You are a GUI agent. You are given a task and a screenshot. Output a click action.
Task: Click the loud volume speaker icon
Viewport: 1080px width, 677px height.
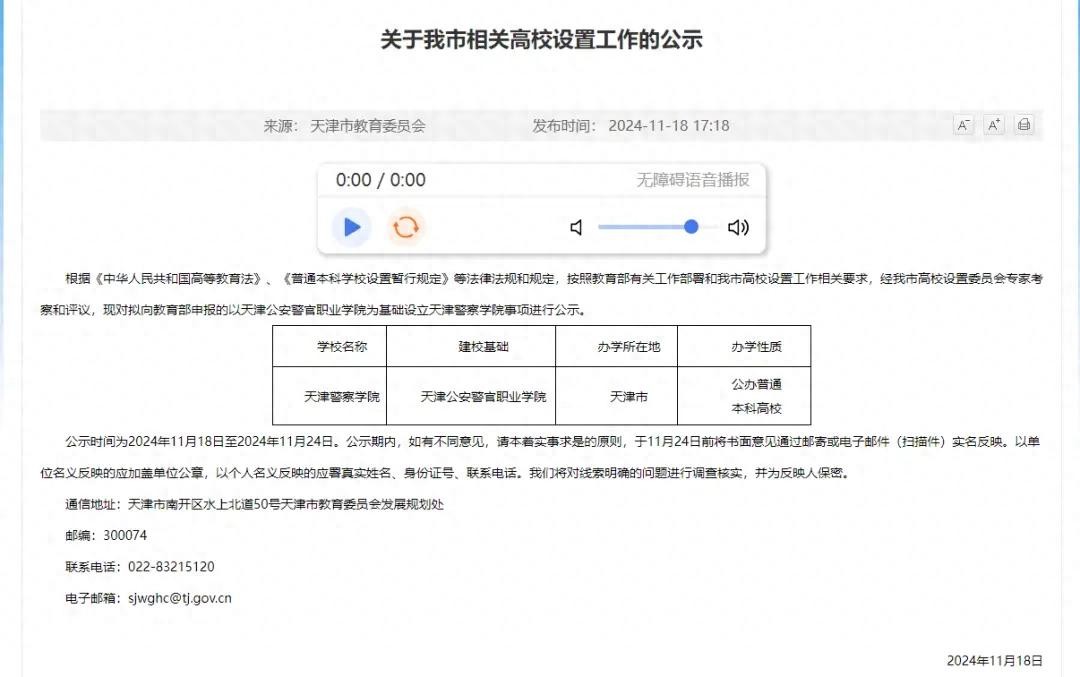point(738,228)
